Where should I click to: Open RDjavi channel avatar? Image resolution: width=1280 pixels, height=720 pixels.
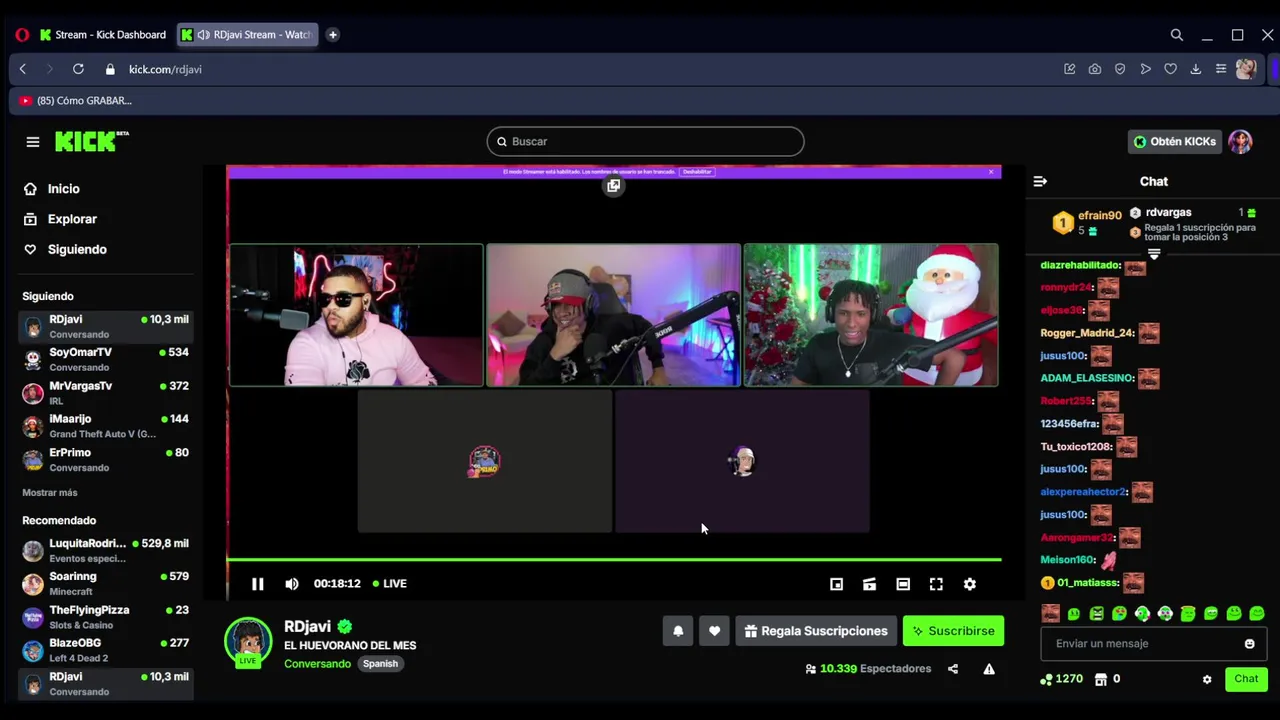click(248, 643)
